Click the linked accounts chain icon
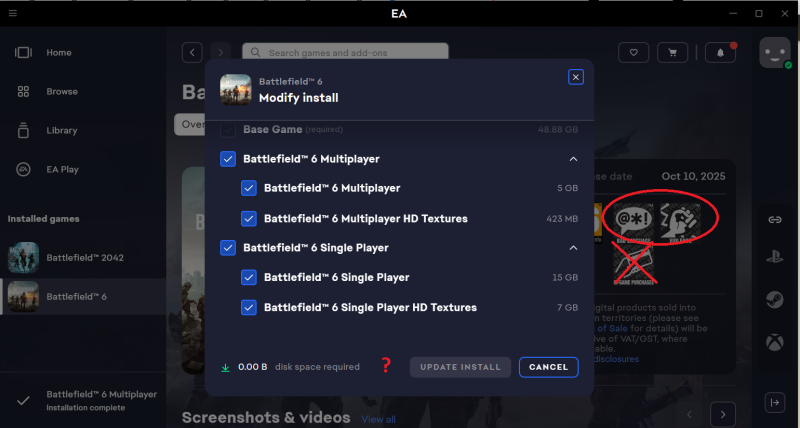Screen dimensions: 800x428 775,220
